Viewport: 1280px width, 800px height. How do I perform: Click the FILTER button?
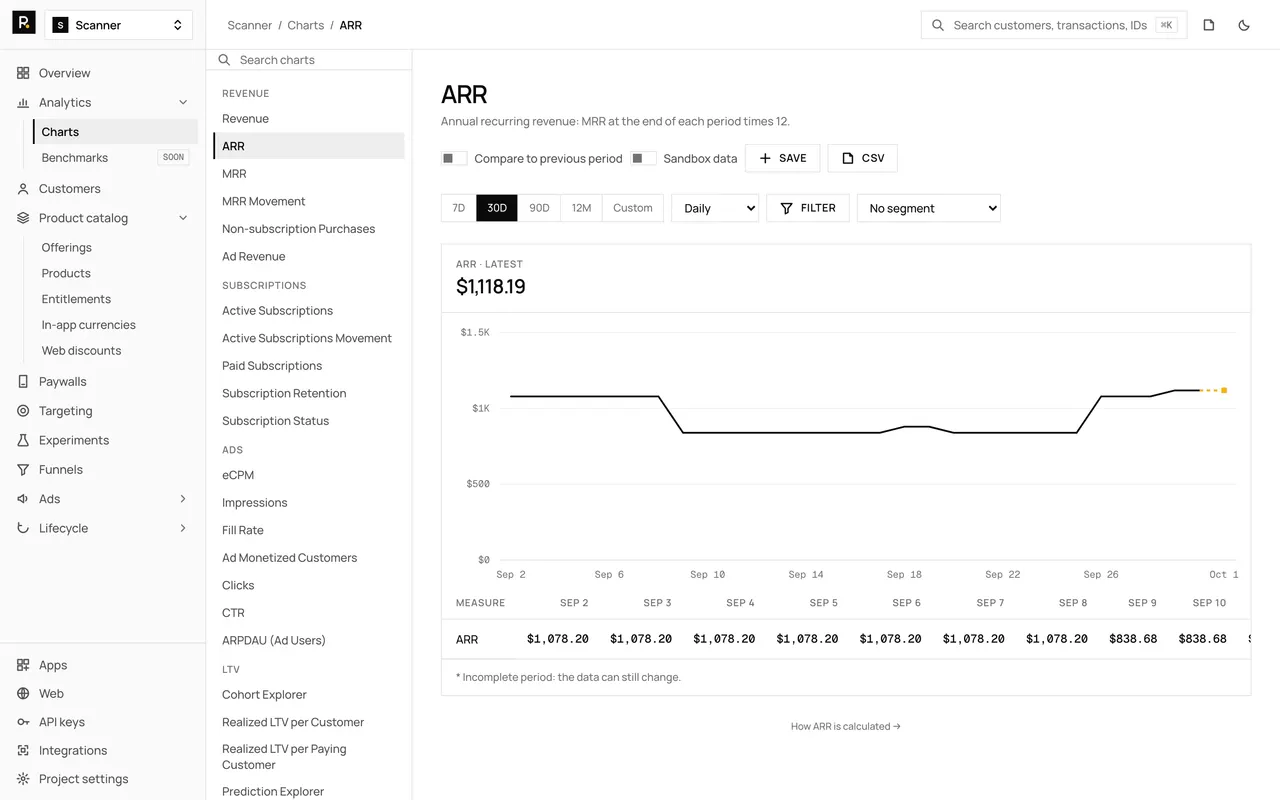coord(808,208)
